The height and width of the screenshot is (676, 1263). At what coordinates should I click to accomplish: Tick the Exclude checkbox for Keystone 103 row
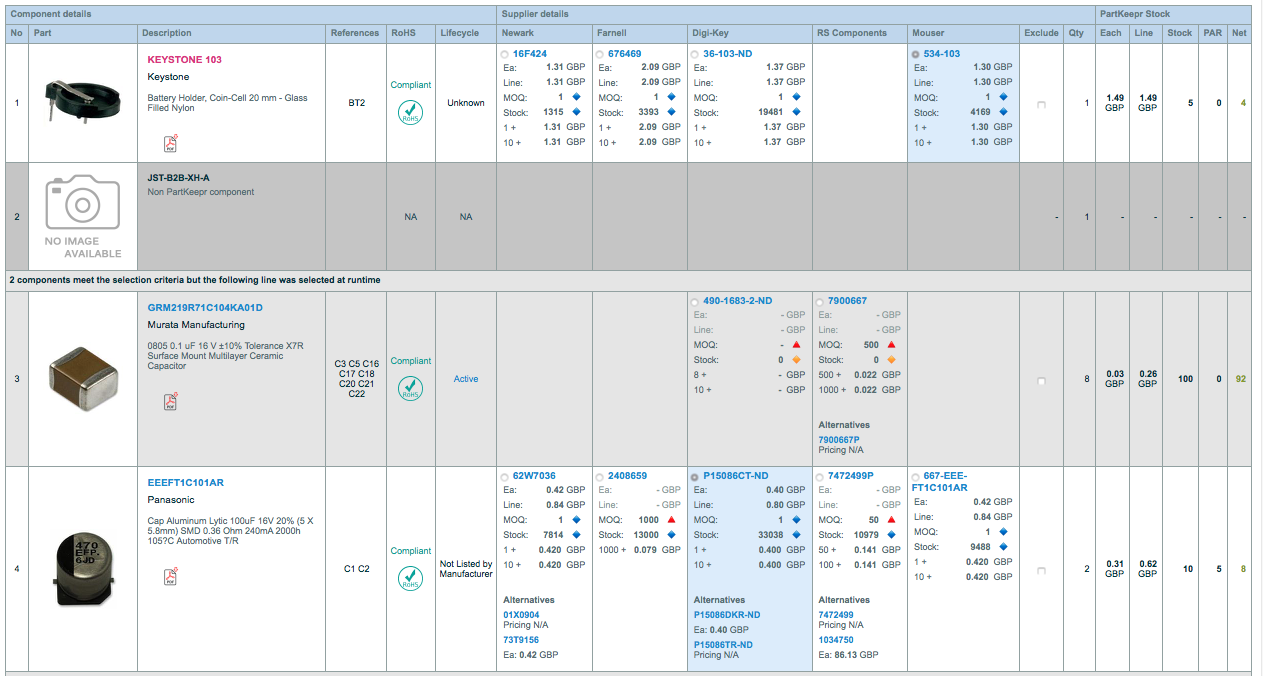[x=1040, y=104]
